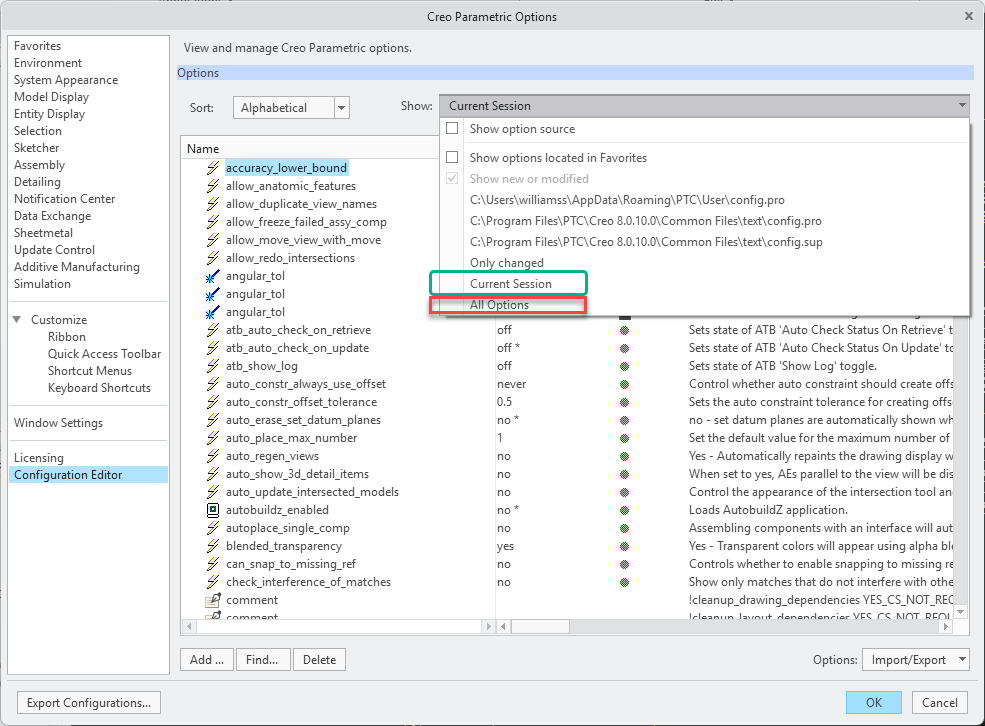Click the green status dot for blended_transparency
The width and height of the screenshot is (985, 726).
[624, 546]
